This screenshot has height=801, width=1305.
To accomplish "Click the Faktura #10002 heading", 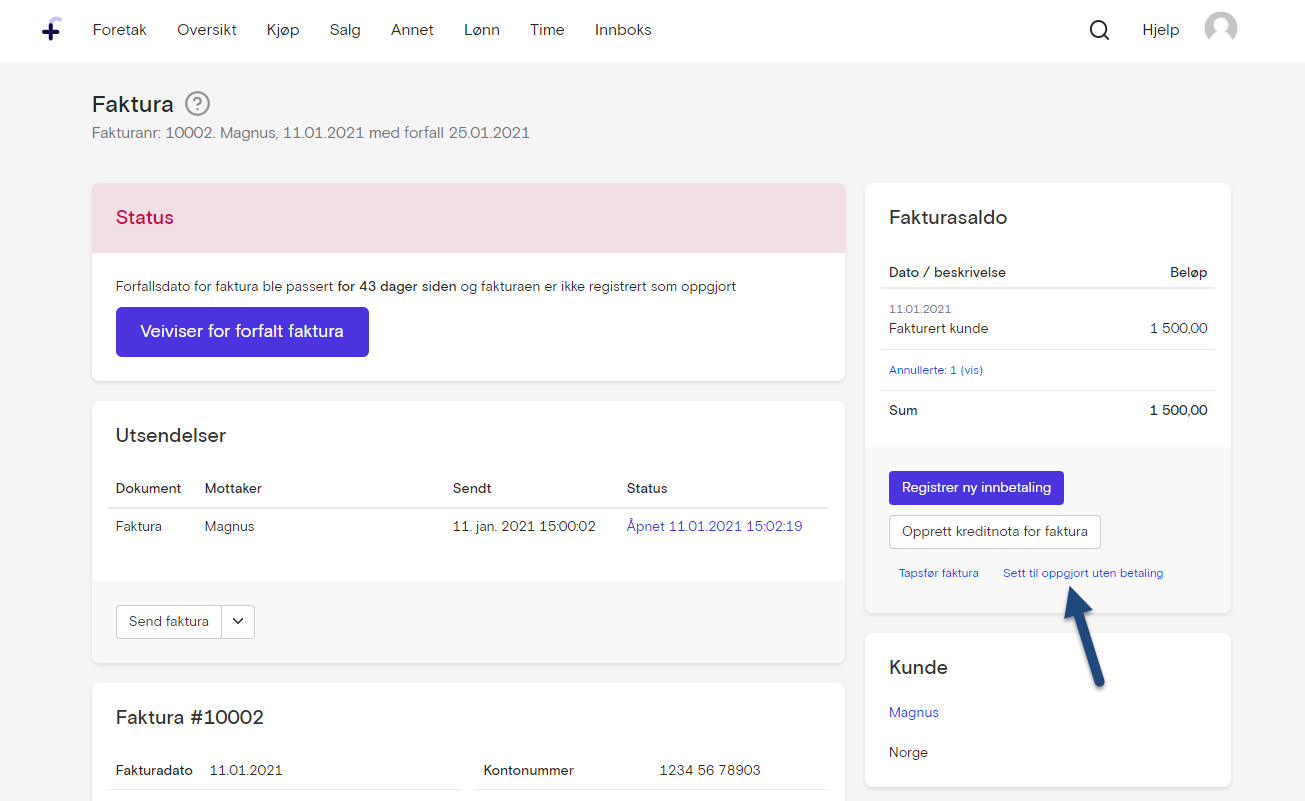I will (x=190, y=717).
